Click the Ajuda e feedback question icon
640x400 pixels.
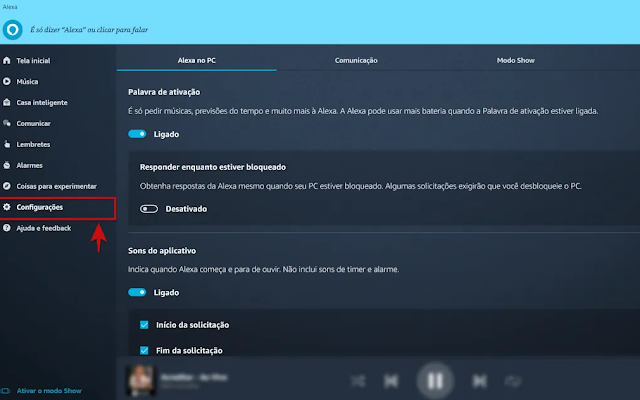7,228
